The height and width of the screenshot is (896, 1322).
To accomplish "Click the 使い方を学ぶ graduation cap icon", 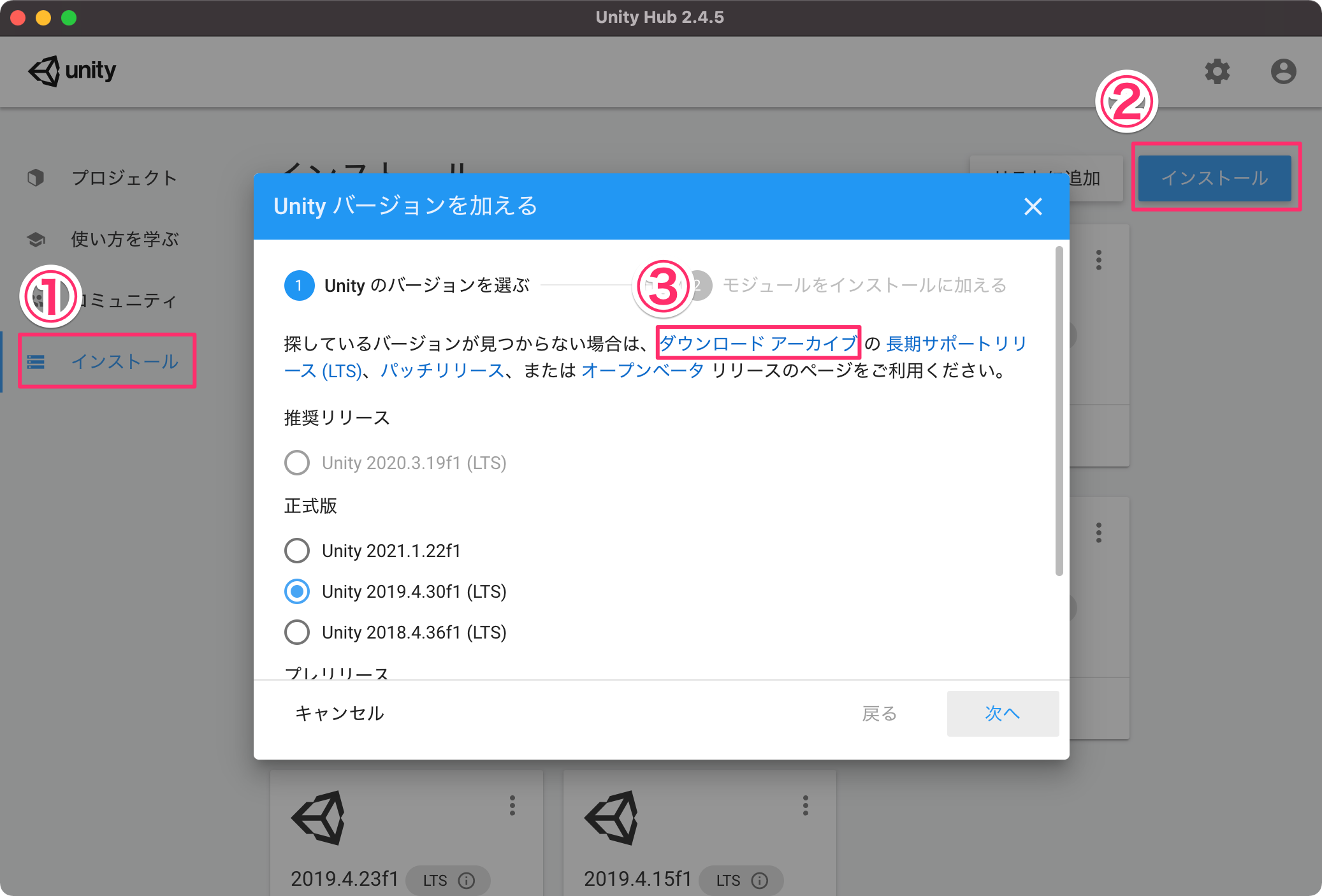I will (36, 239).
